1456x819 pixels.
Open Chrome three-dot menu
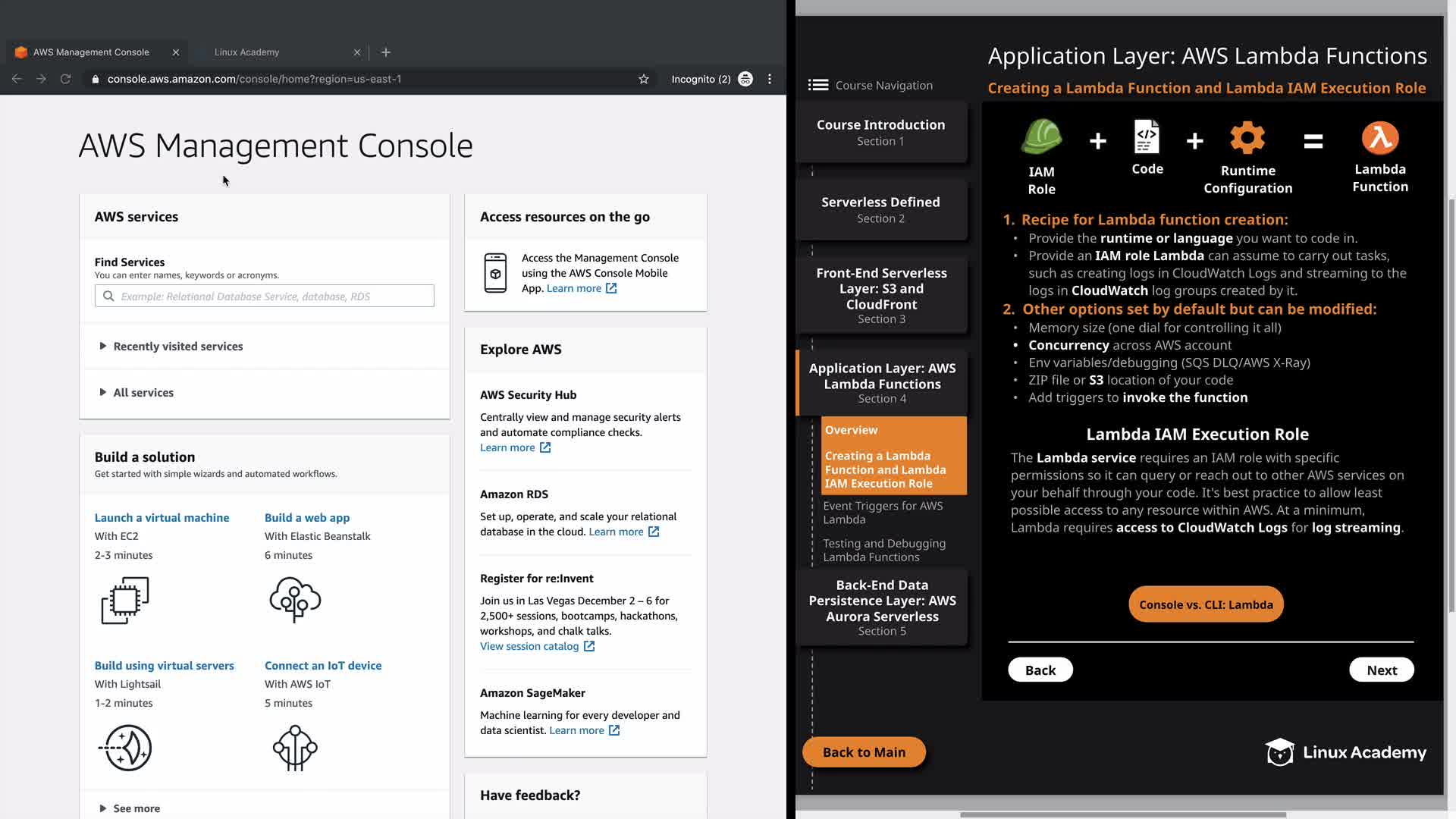click(770, 79)
